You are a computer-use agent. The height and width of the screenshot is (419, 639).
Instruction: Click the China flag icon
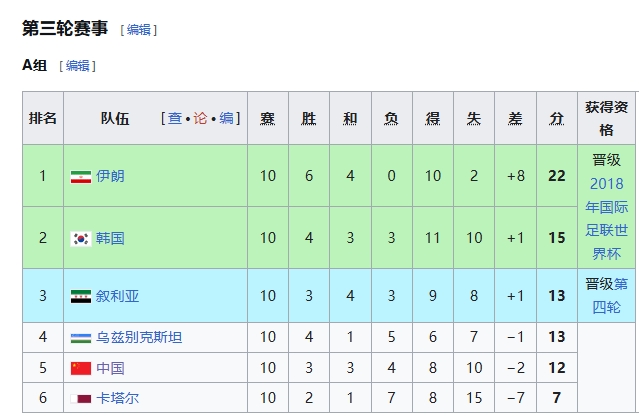pyautogui.click(x=81, y=368)
